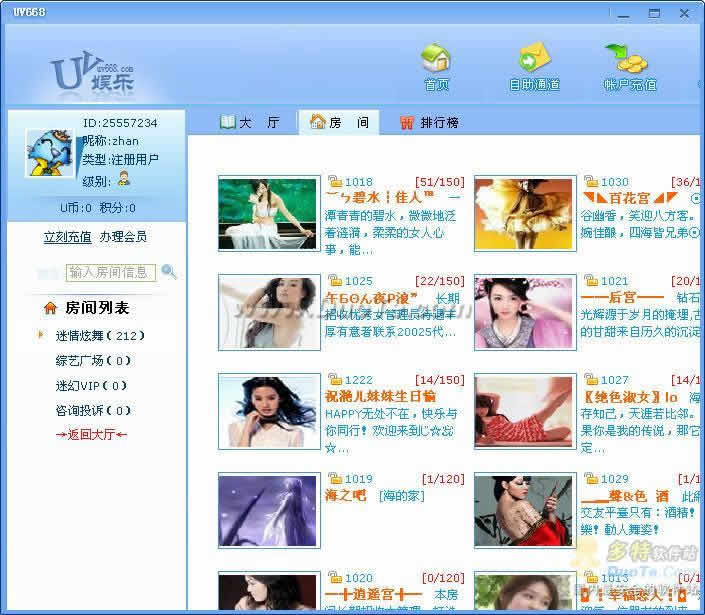This screenshot has height=615, width=705.
Task: Open room 1021 thumbnail image
Action: [x=525, y=312]
